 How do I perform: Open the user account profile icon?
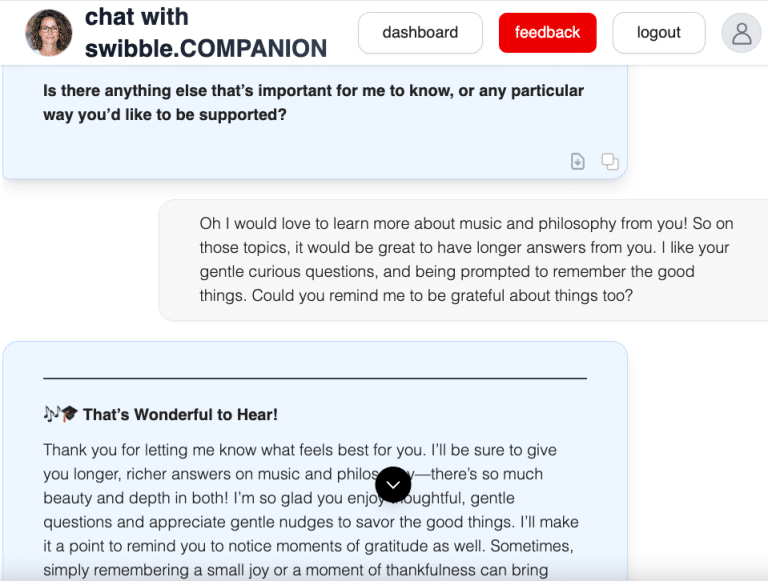pyautogui.click(x=741, y=33)
